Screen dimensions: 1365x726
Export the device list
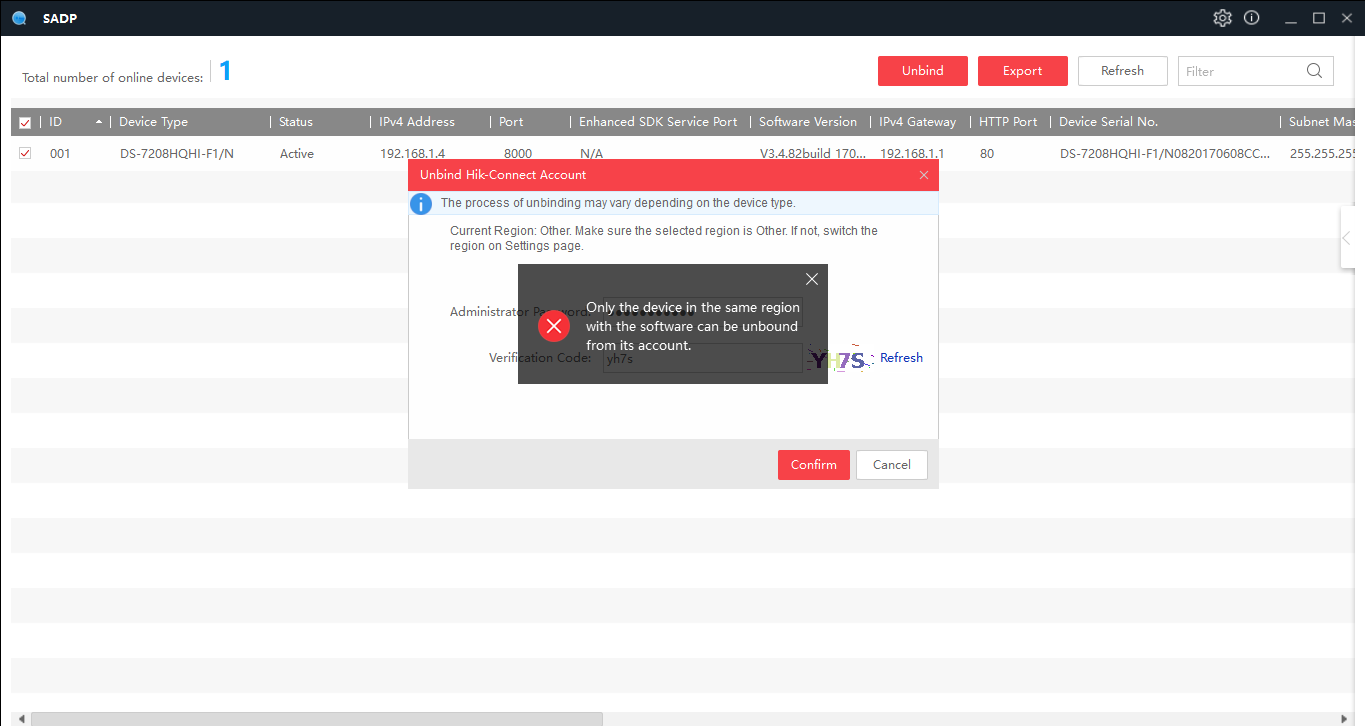click(x=1022, y=71)
